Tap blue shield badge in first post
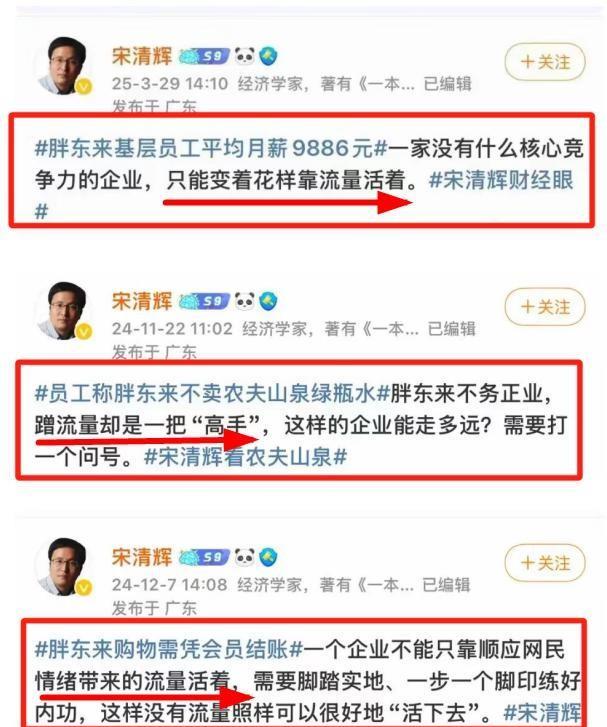Image resolution: width=607 pixels, height=727 pixels. point(268,56)
